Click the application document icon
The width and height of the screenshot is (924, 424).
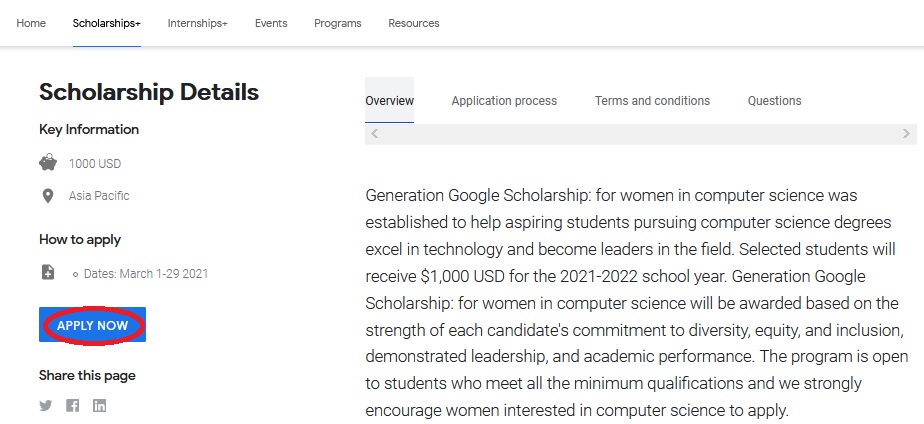click(x=48, y=272)
